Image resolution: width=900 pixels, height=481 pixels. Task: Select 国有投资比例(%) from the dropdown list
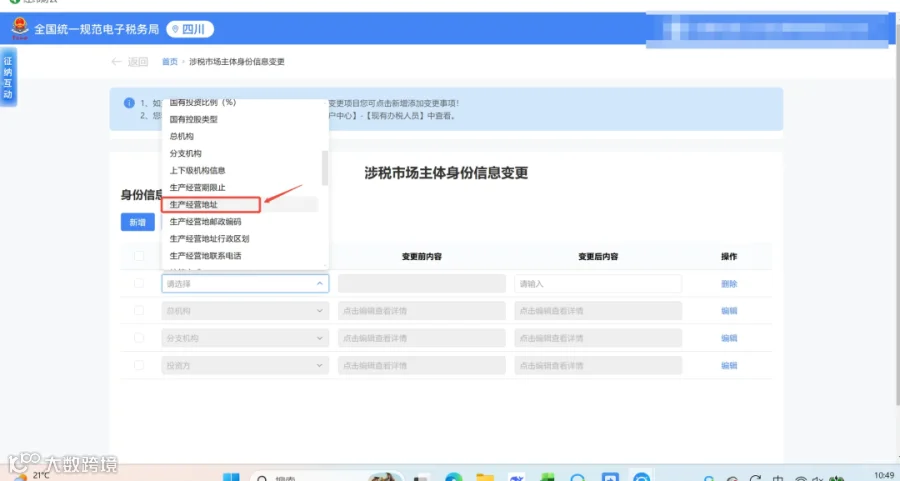(203, 102)
